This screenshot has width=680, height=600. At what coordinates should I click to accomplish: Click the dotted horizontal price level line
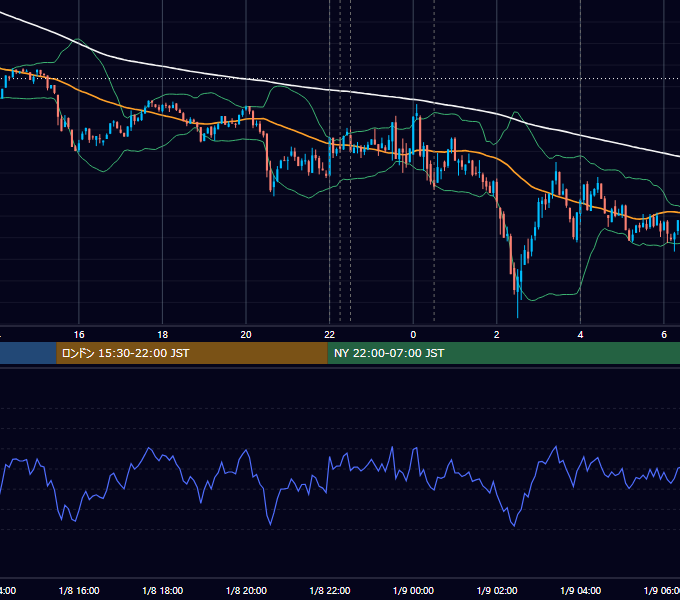[x=340, y=79]
